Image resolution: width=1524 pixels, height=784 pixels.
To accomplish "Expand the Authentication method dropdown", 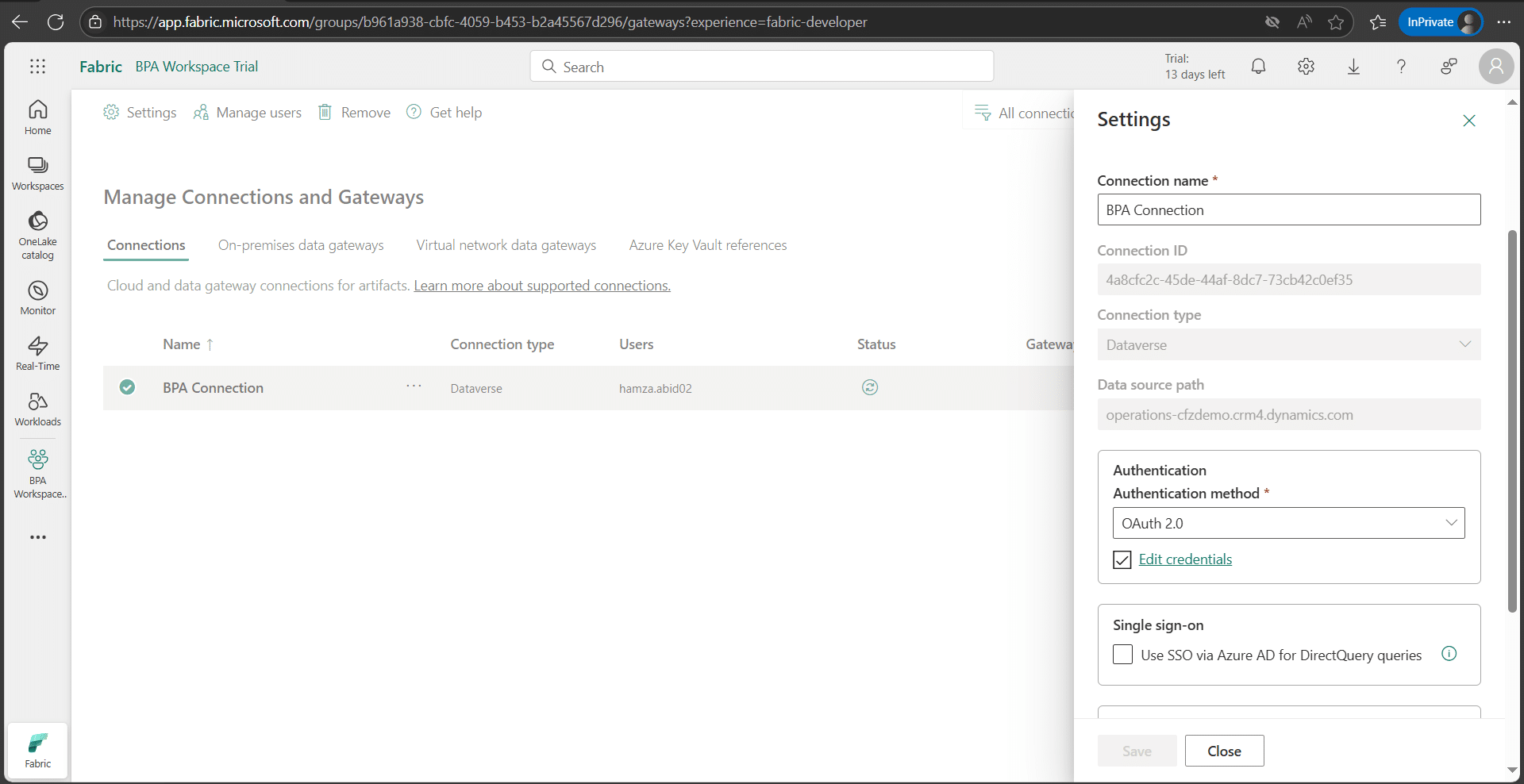I will point(1288,523).
